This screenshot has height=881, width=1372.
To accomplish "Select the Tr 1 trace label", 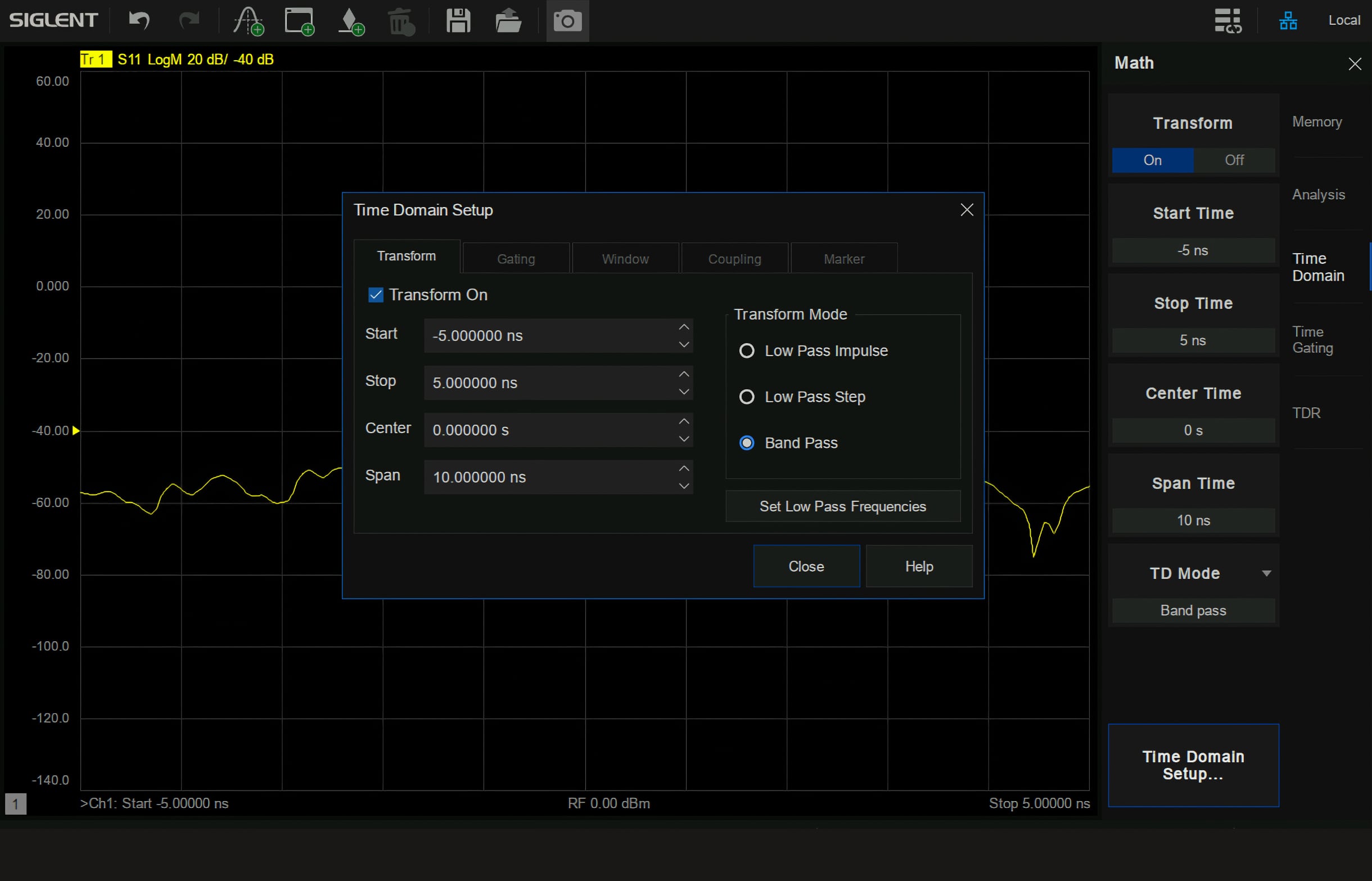I will [x=96, y=60].
